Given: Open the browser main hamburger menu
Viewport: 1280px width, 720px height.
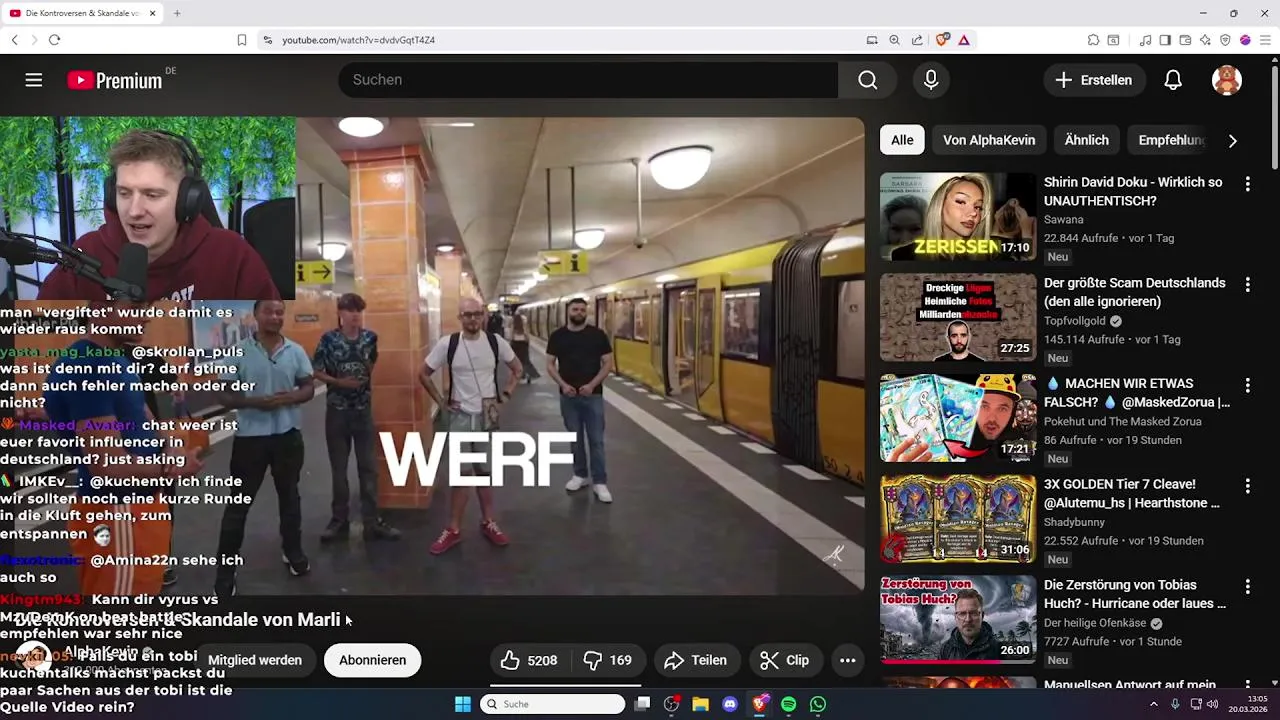Looking at the screenshot, I should [x=1265, y=40].
